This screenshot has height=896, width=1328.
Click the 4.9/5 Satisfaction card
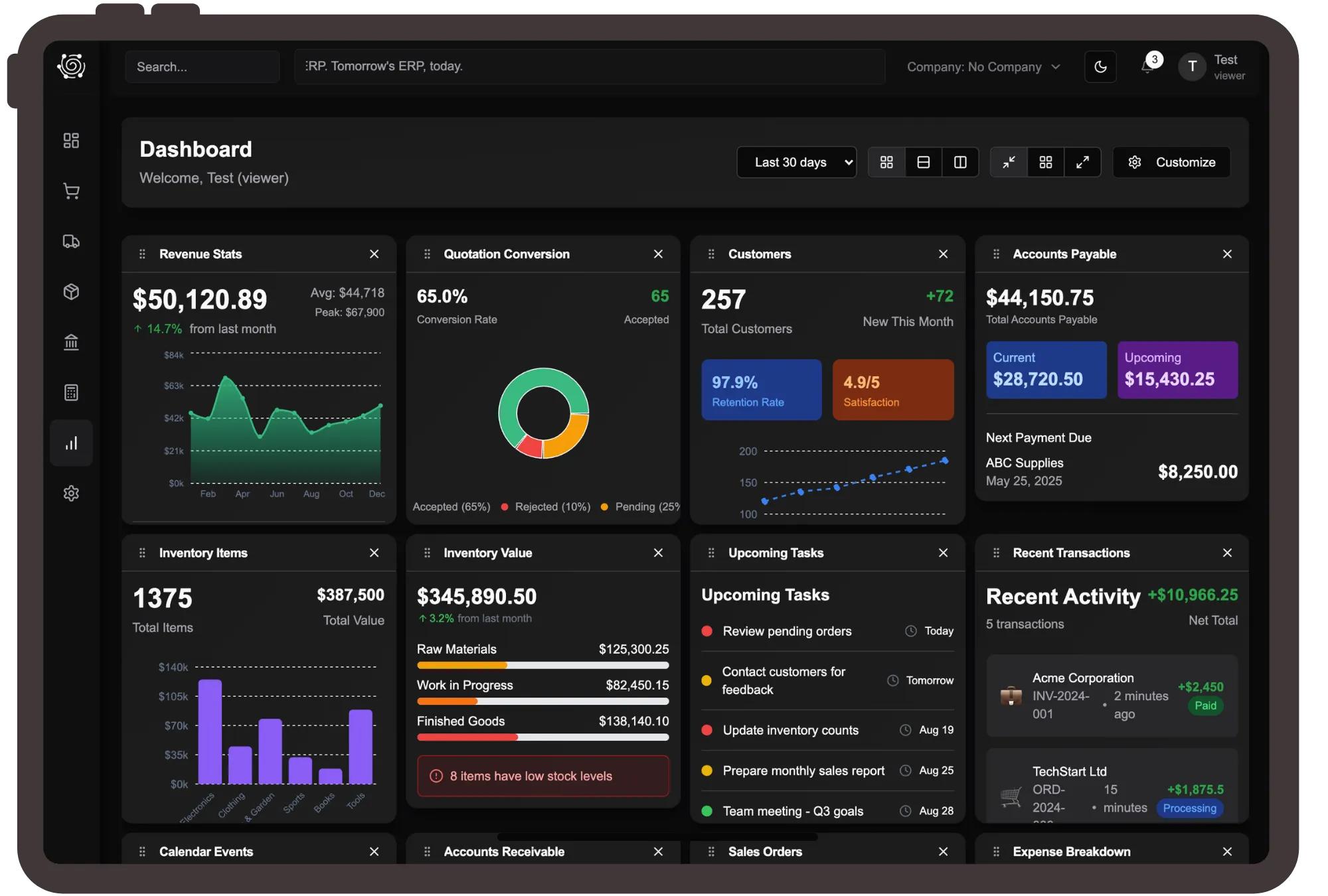893,390
